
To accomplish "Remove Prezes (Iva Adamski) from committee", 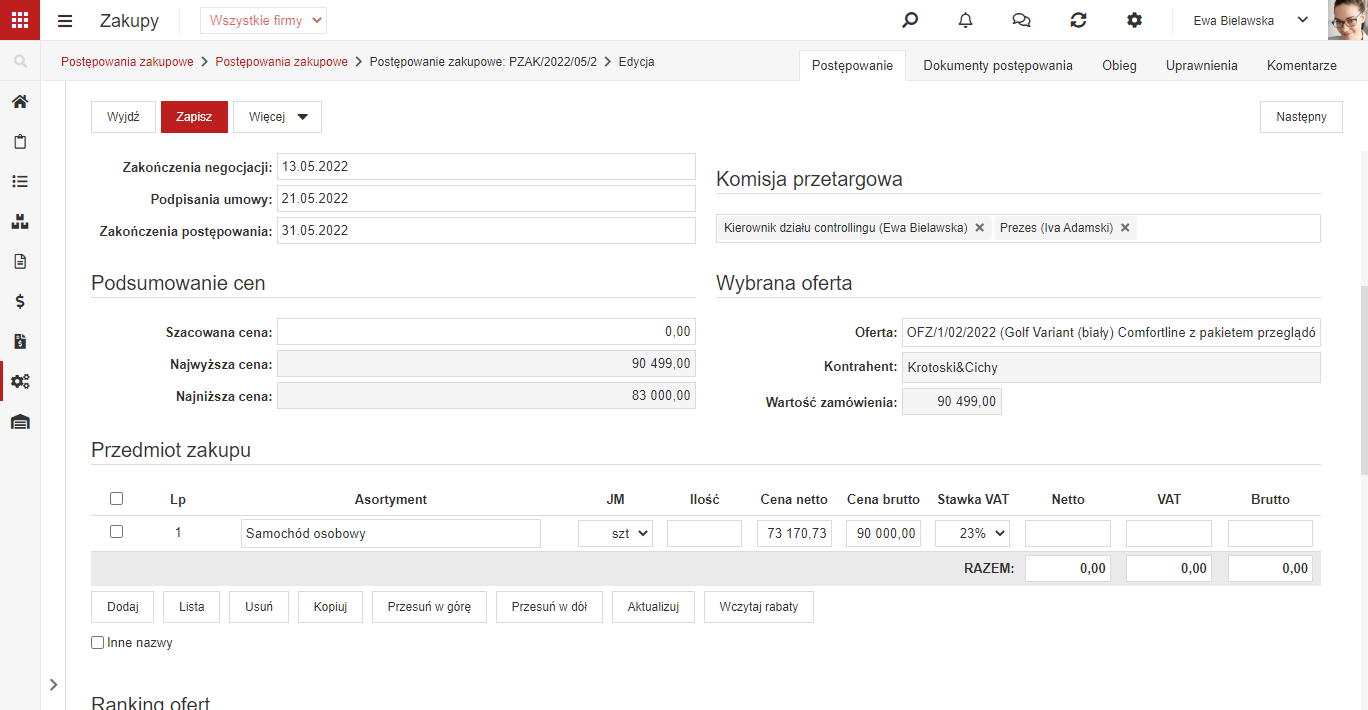I will (x=1125, y=228).
